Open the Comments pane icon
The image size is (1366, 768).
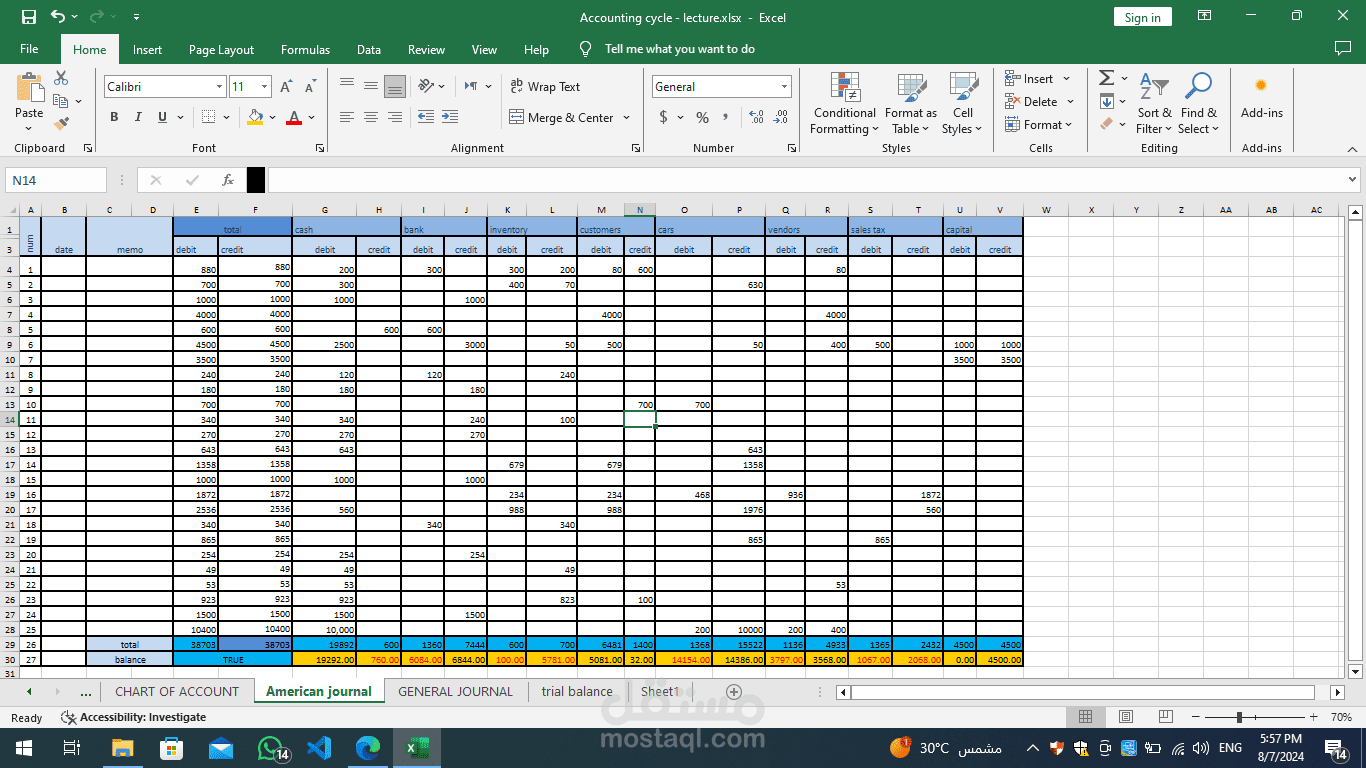(x=1342, y=48)
